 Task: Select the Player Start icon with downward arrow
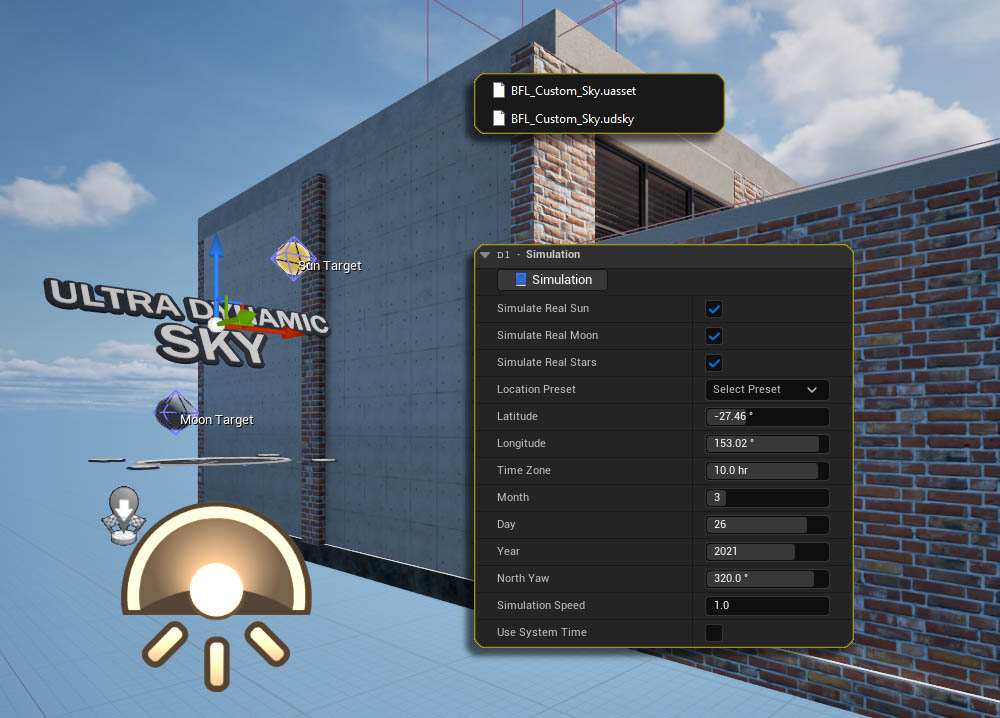pos(124,515)
